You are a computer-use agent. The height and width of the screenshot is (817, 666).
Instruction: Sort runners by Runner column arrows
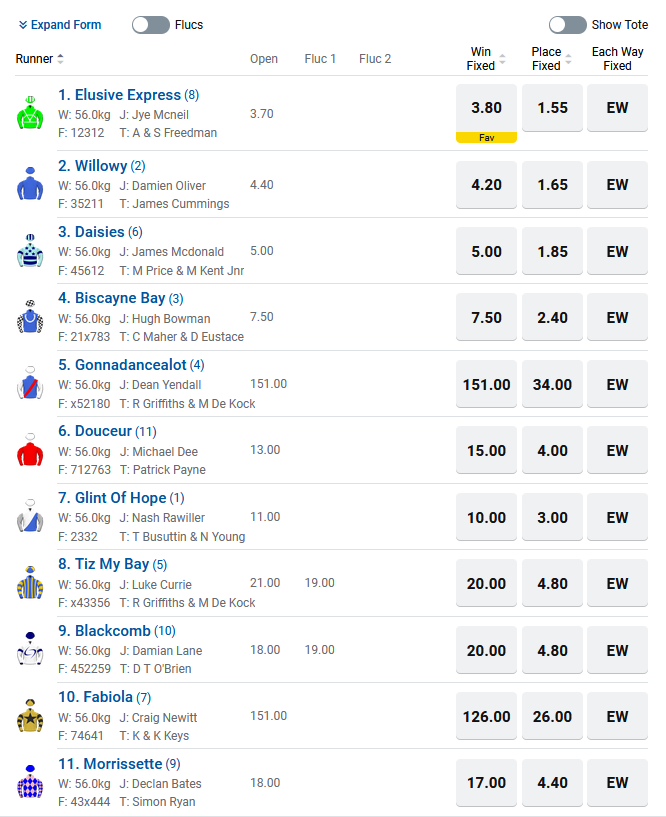[x=60, y=59]
